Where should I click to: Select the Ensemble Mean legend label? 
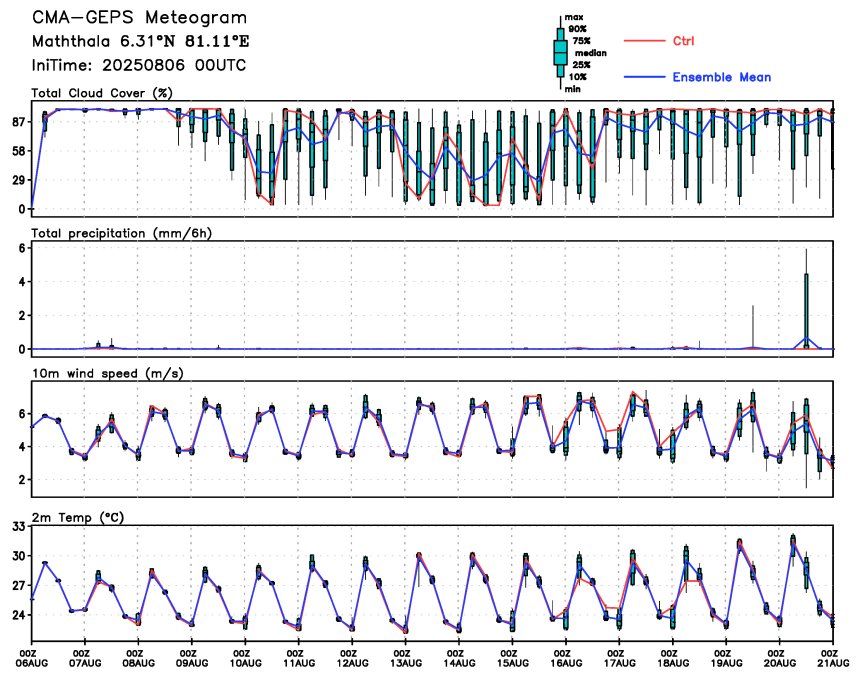click(722, 77)
